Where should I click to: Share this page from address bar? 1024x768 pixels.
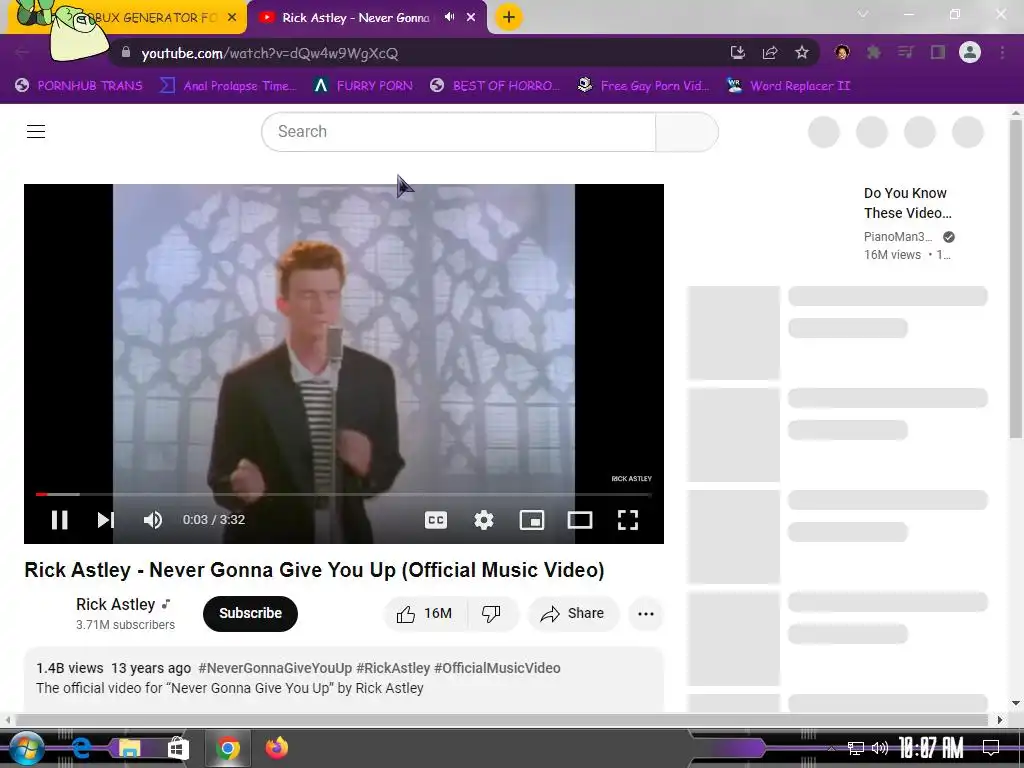pos(770,53)
